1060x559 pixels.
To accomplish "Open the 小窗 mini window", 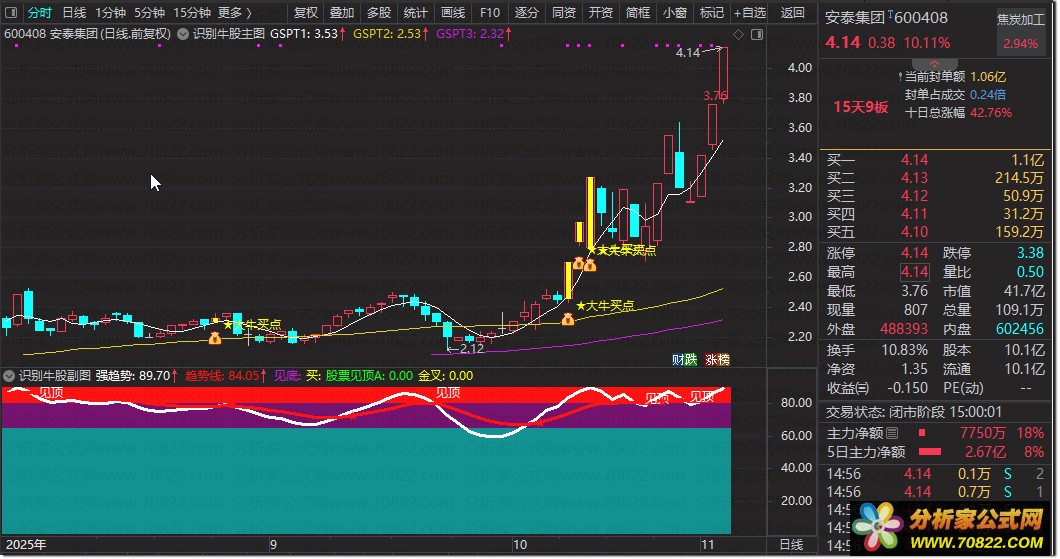I will (674, 12).
